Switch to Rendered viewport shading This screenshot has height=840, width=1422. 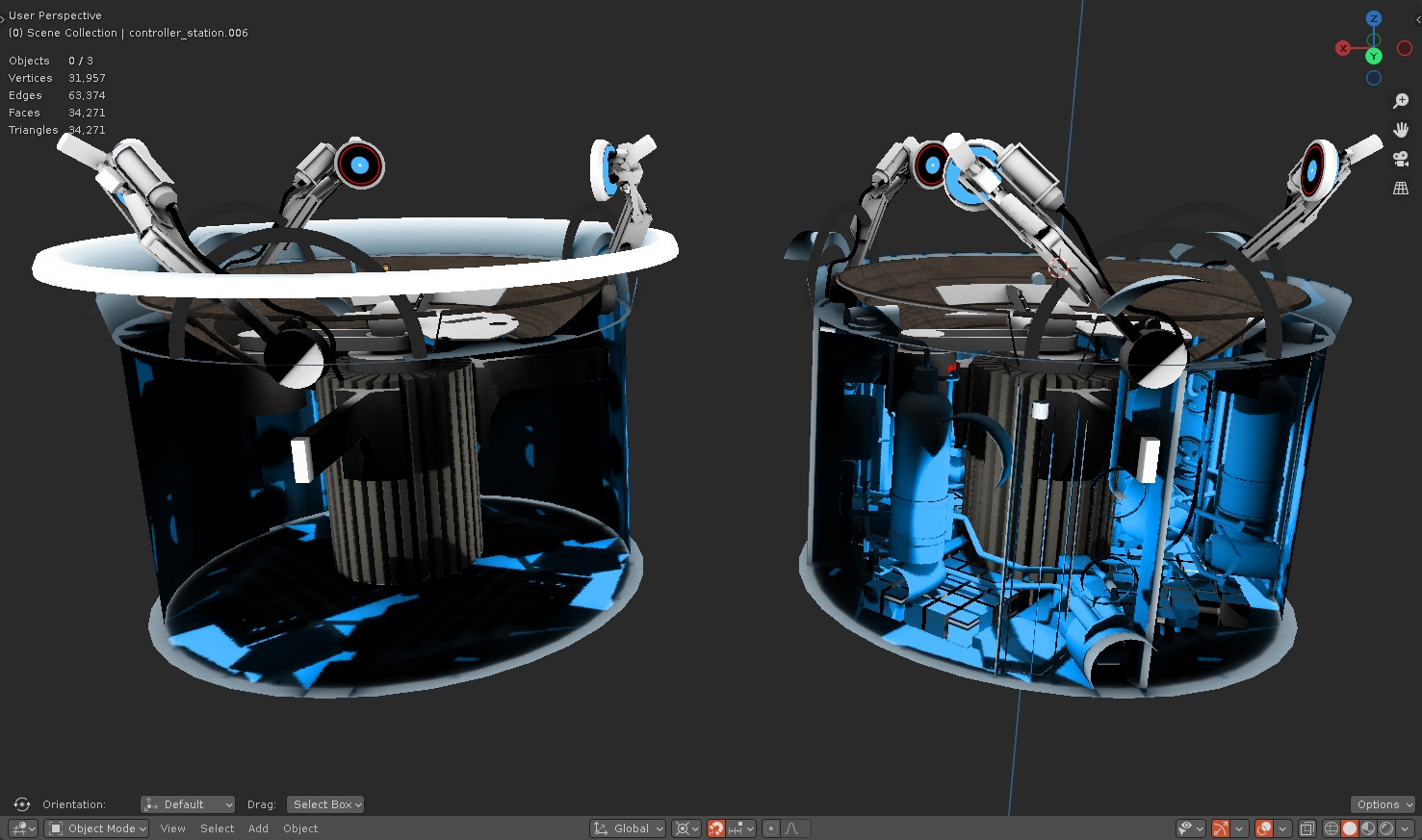[x=1385, y=828]
